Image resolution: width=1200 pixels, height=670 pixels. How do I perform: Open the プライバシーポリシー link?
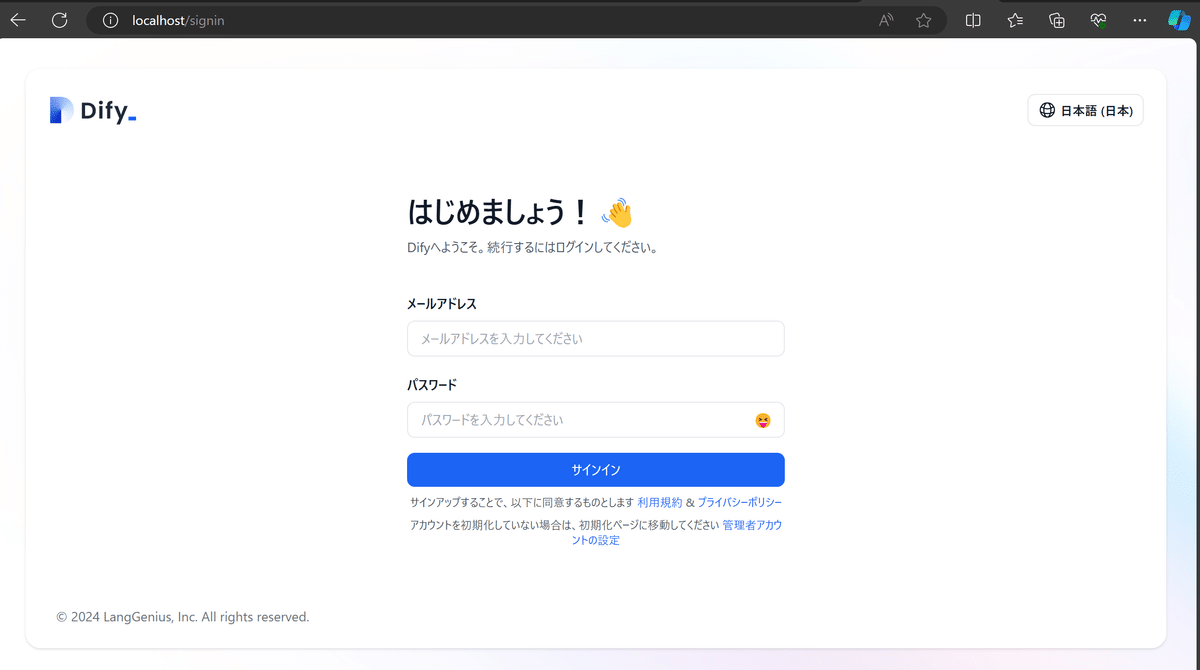click(739, 502)
